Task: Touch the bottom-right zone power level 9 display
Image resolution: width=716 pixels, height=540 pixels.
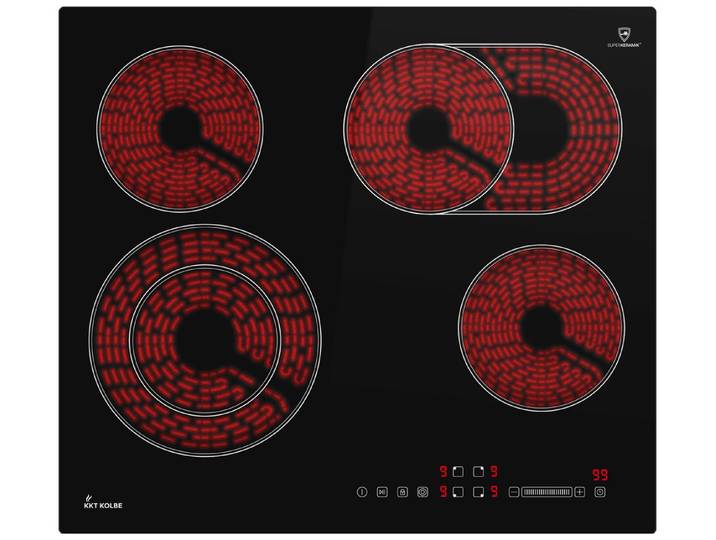Action: [x=494, y=492]
